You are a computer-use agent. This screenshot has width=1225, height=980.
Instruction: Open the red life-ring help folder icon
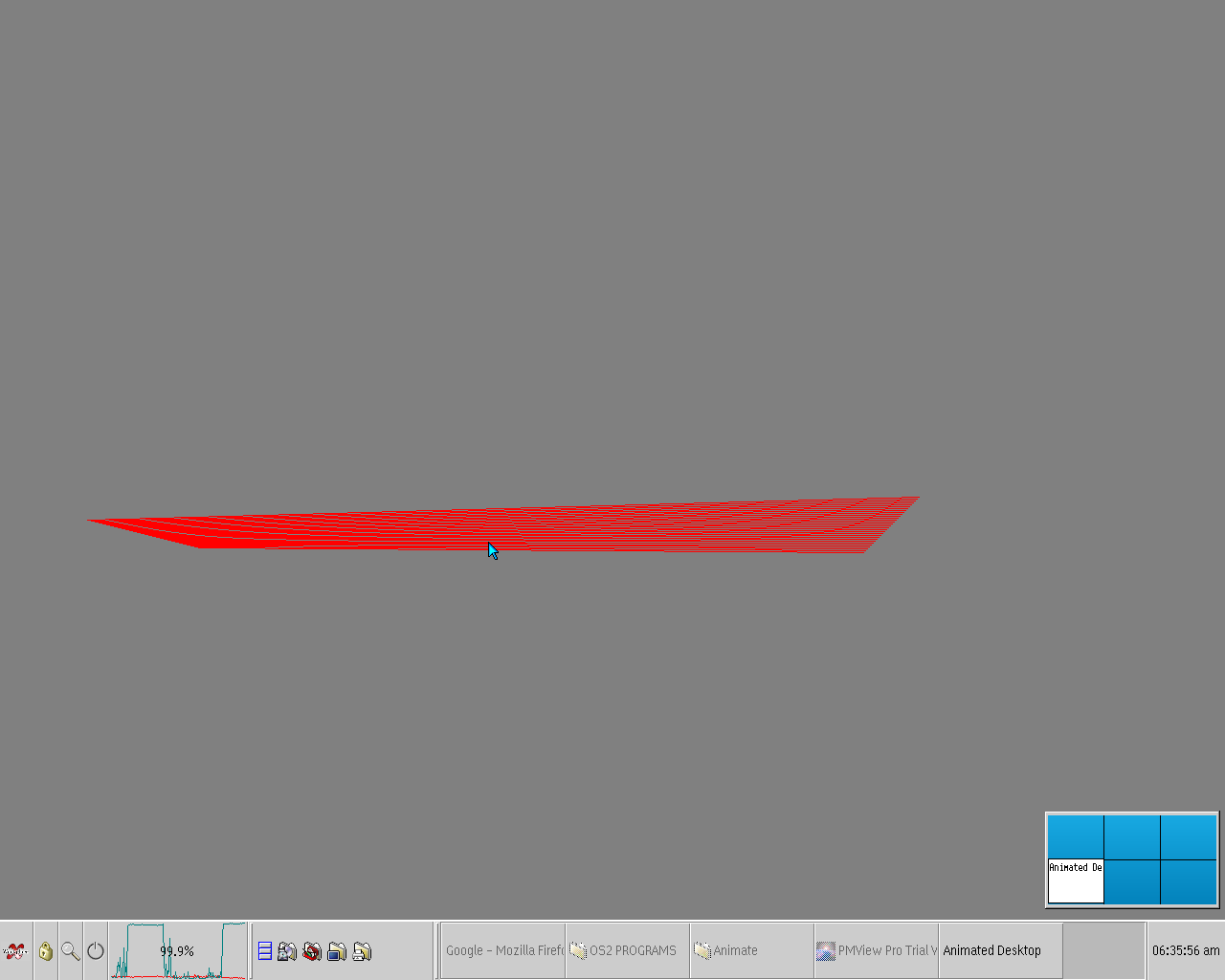(312, 951)
